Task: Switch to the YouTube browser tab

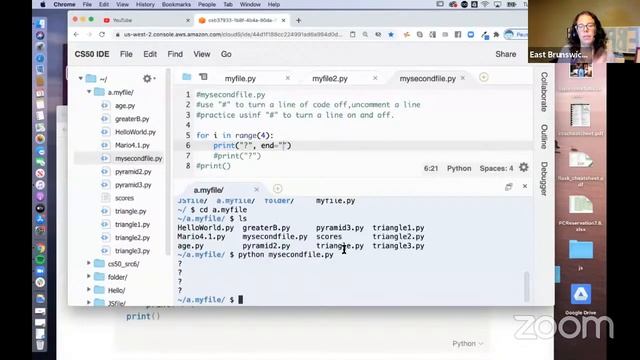Action: 145,20
